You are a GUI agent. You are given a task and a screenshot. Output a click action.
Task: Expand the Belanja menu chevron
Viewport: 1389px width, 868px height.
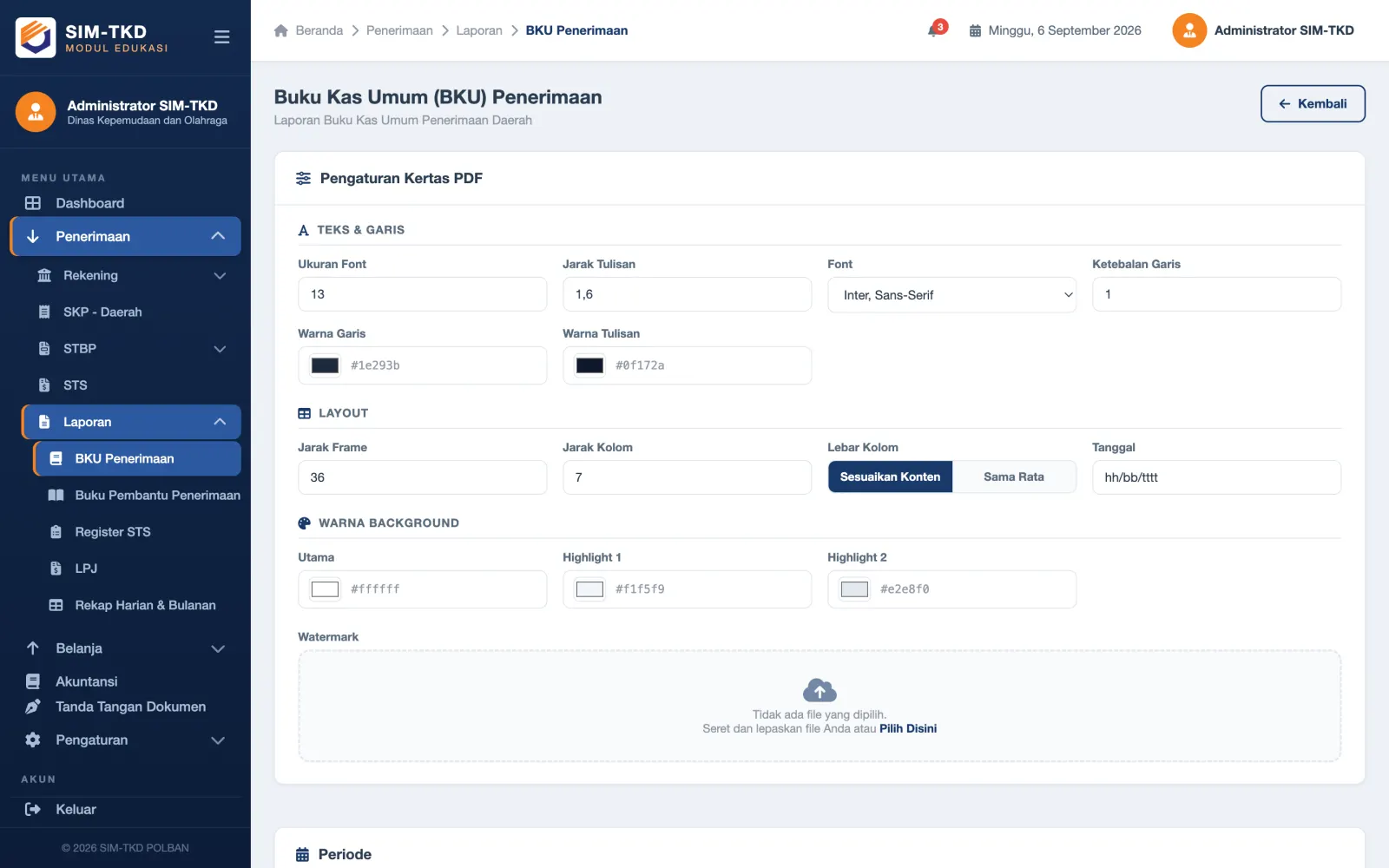point(218,648)
